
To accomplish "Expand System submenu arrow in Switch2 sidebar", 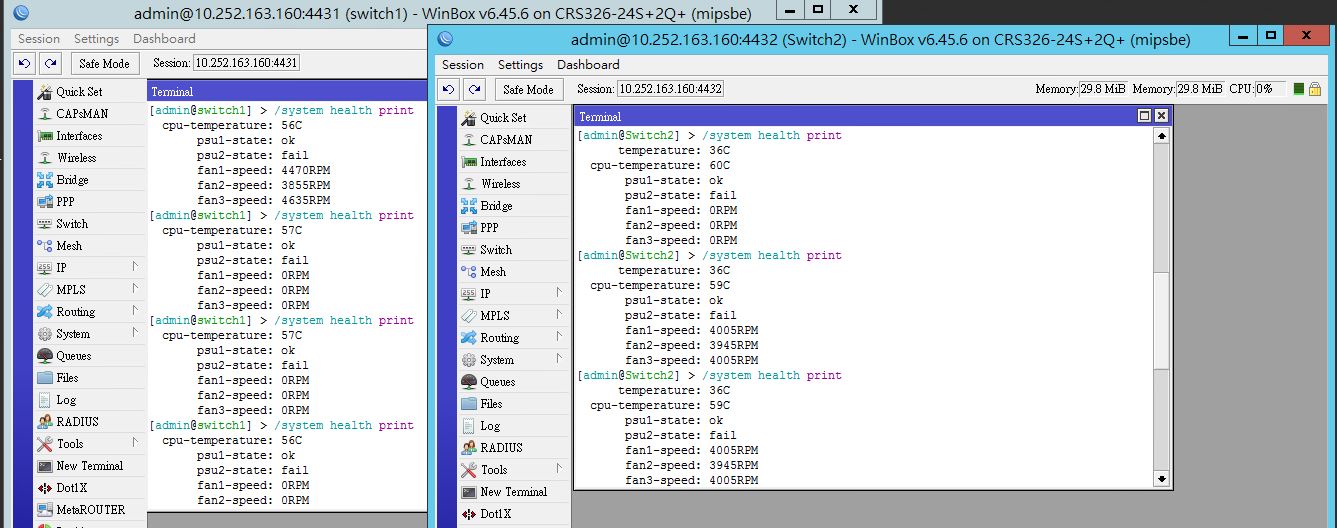I will click(x=559, y=359).
